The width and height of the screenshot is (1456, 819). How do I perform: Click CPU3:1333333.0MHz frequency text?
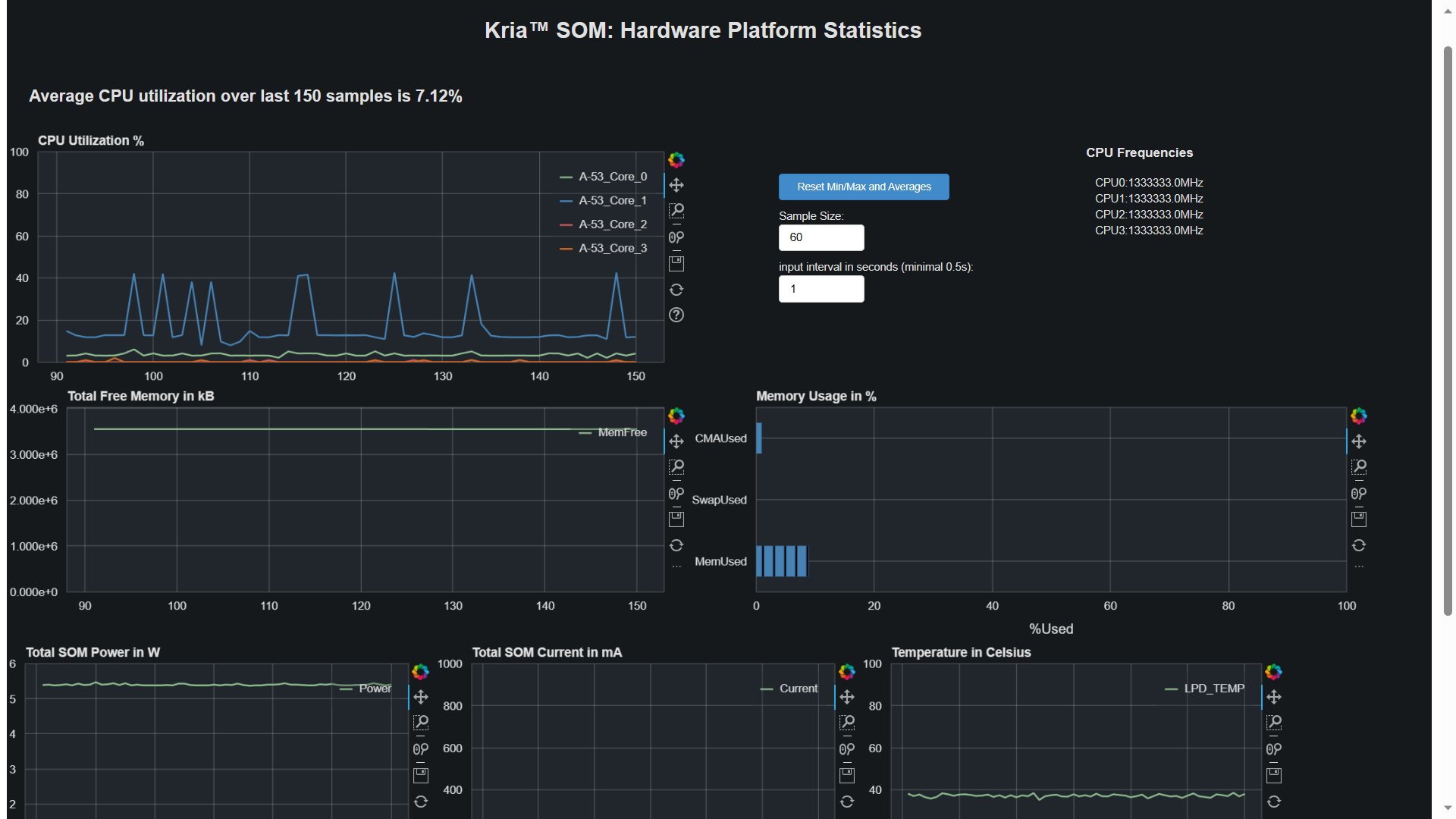tap(1149, 231)
